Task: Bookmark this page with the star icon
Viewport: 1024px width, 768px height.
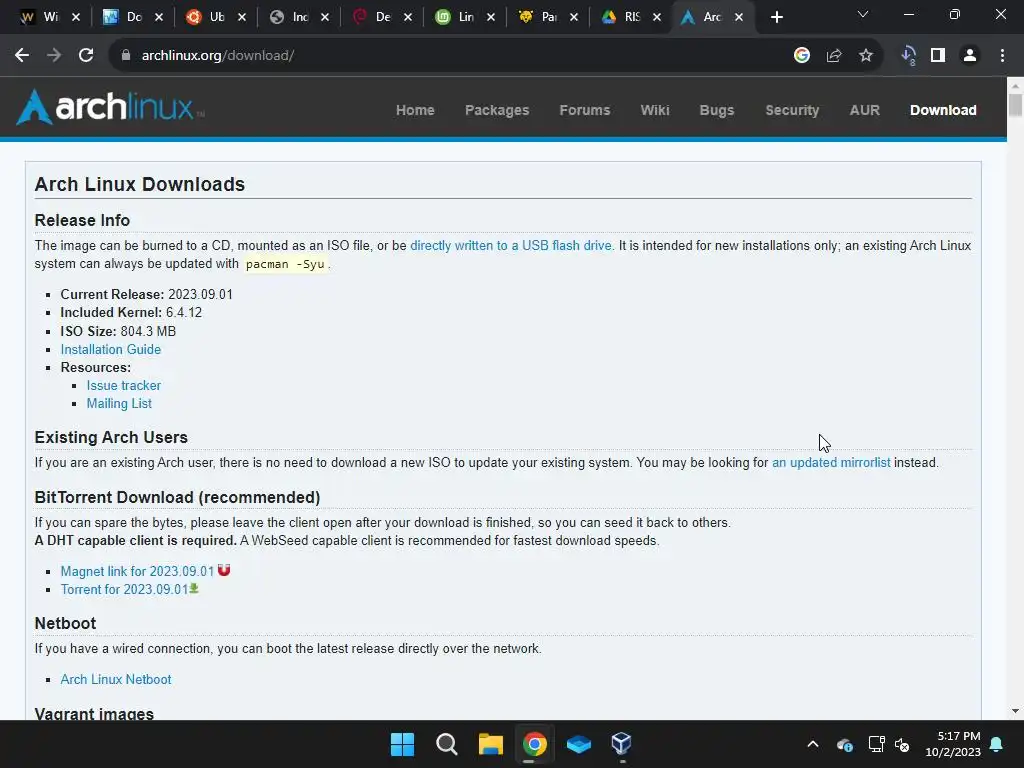Action: tap(866, 56)
